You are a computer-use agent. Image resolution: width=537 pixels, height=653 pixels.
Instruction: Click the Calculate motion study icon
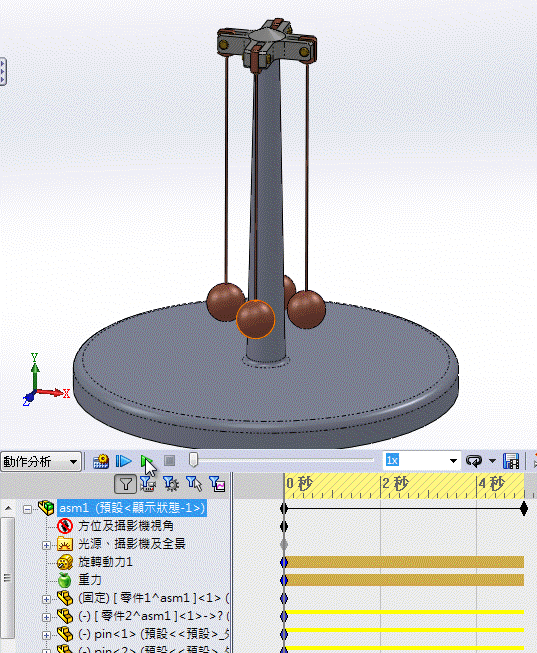100,461
